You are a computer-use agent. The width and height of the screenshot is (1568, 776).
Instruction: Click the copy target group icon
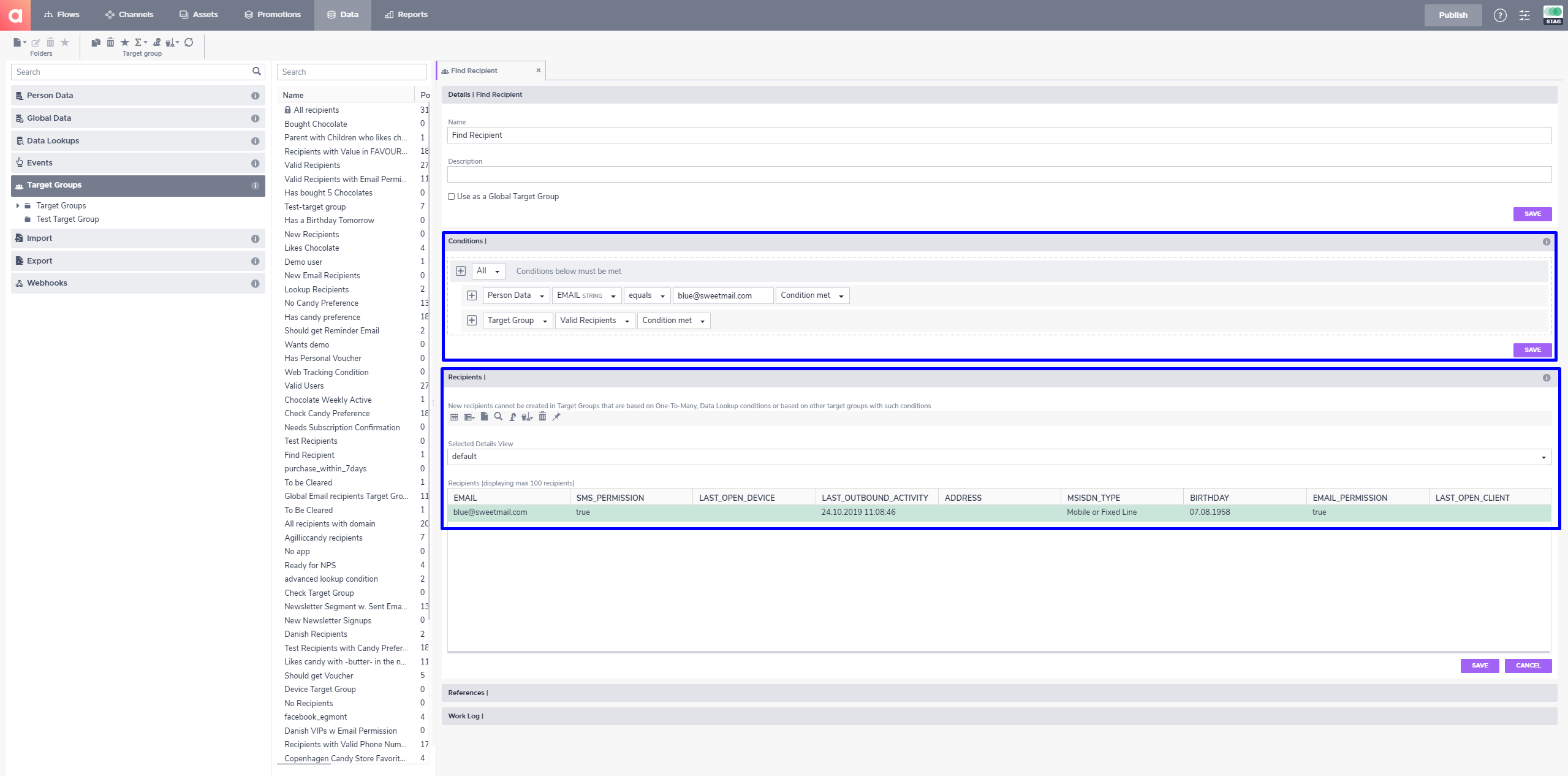96,42
